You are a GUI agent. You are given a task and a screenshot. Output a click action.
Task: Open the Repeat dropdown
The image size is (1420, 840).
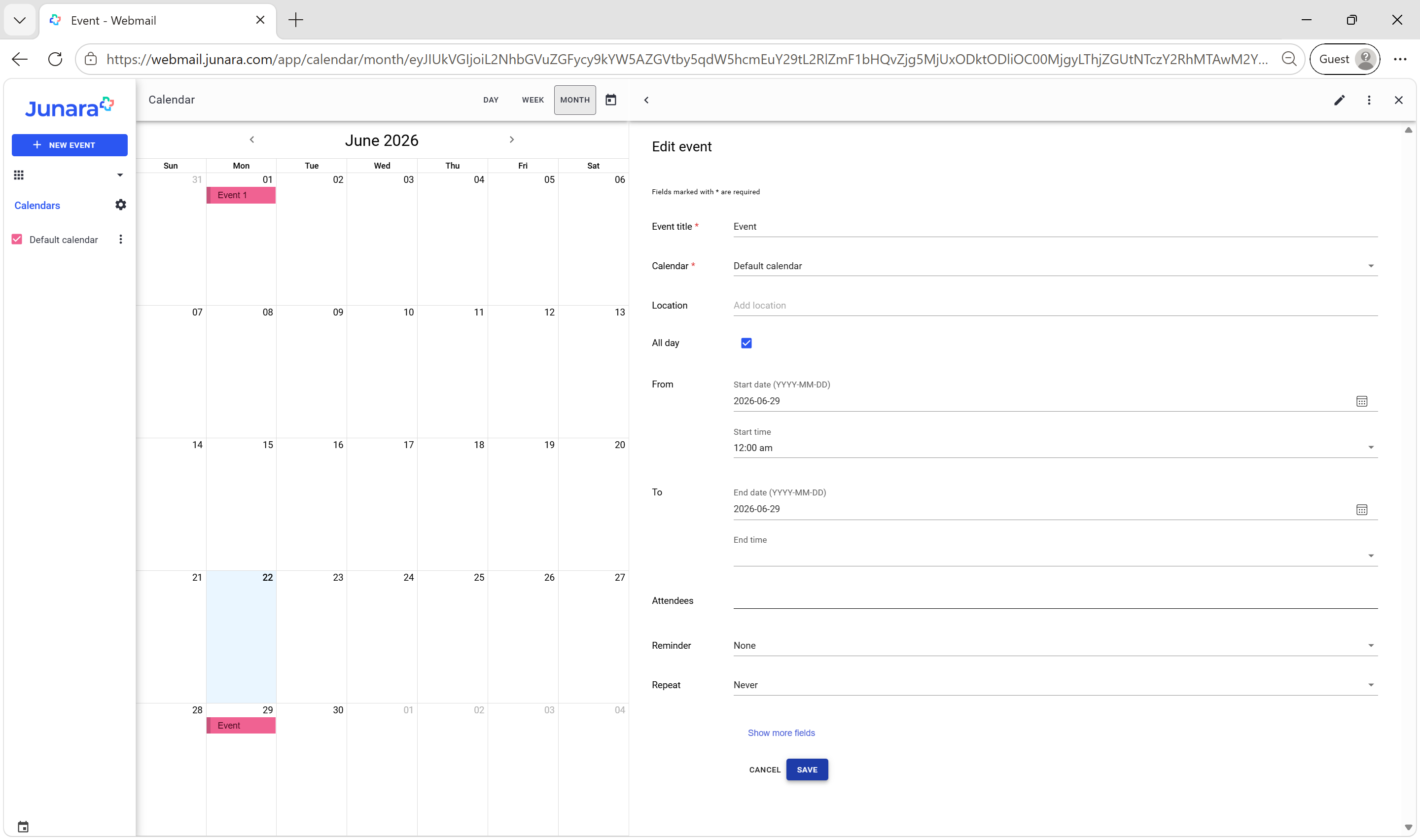[x=1055, y=685]
